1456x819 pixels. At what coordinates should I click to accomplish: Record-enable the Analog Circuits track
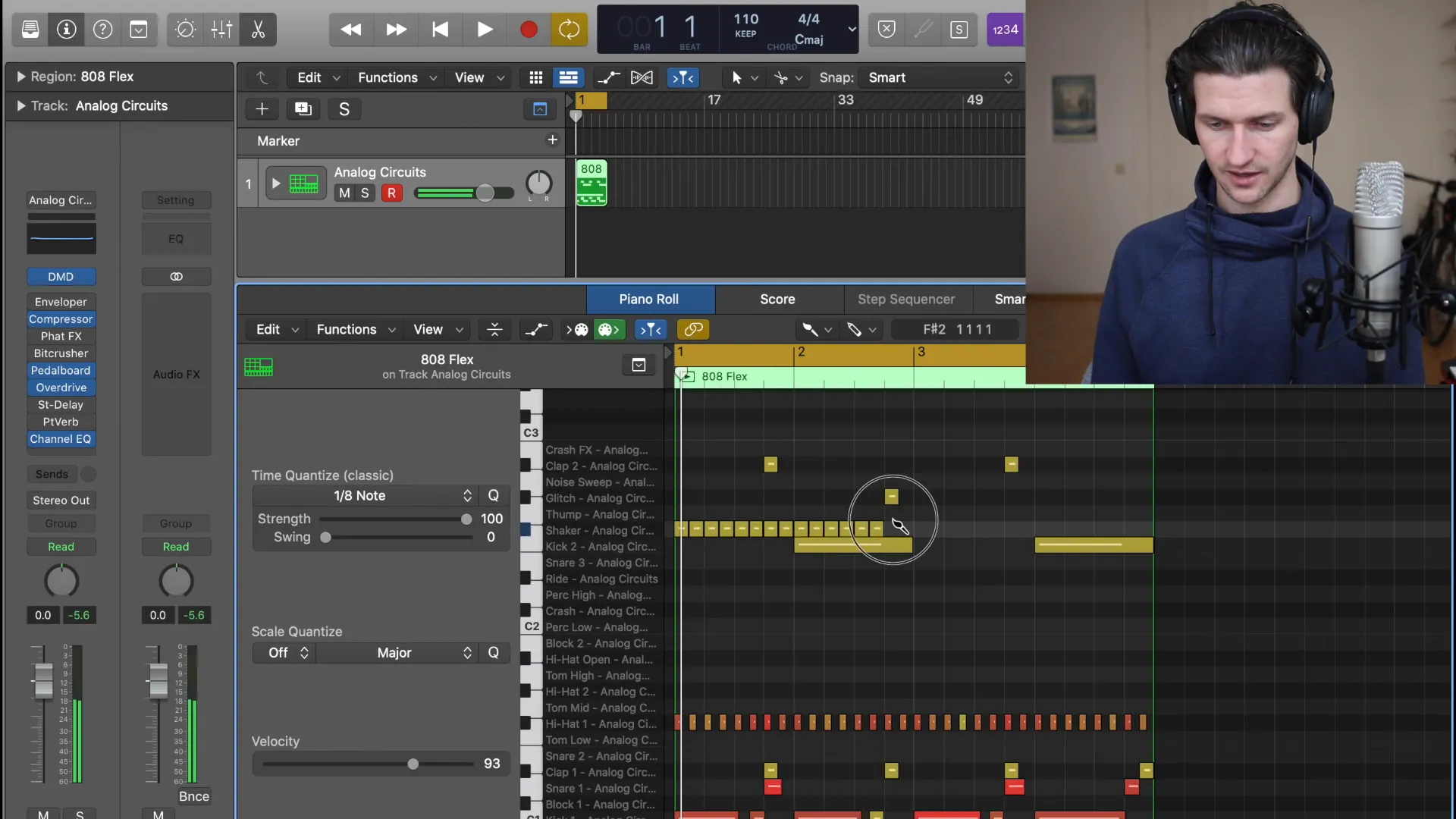tap(391, 193)
